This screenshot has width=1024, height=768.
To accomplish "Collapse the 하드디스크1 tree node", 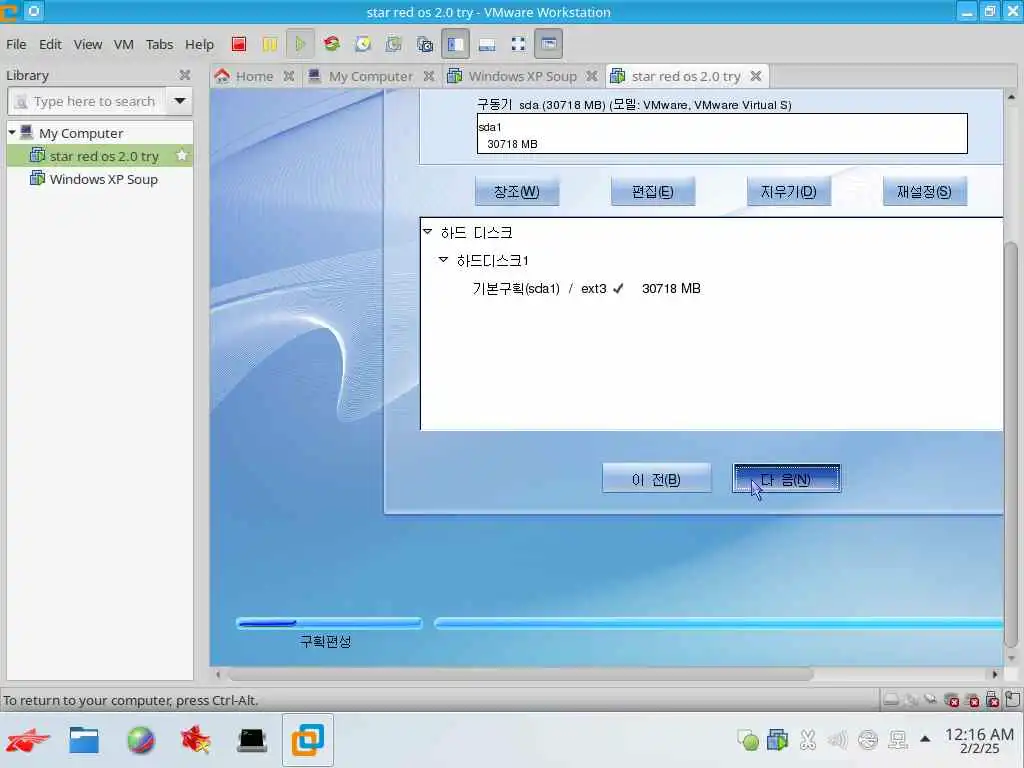I will [x=443, y=260].
